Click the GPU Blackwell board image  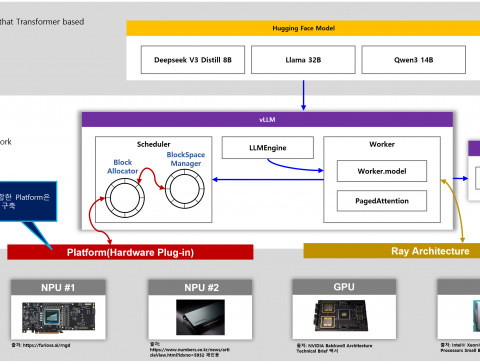(x=341, y=316)
